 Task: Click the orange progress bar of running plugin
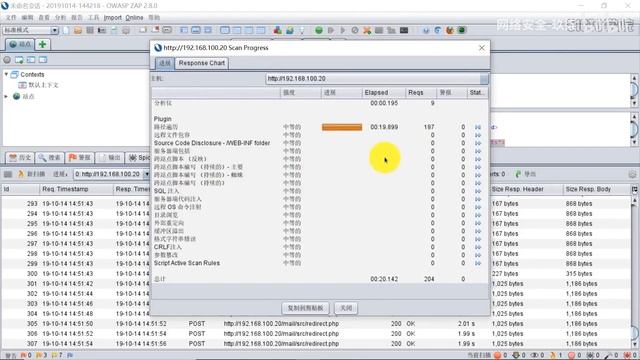pos(342,127)
